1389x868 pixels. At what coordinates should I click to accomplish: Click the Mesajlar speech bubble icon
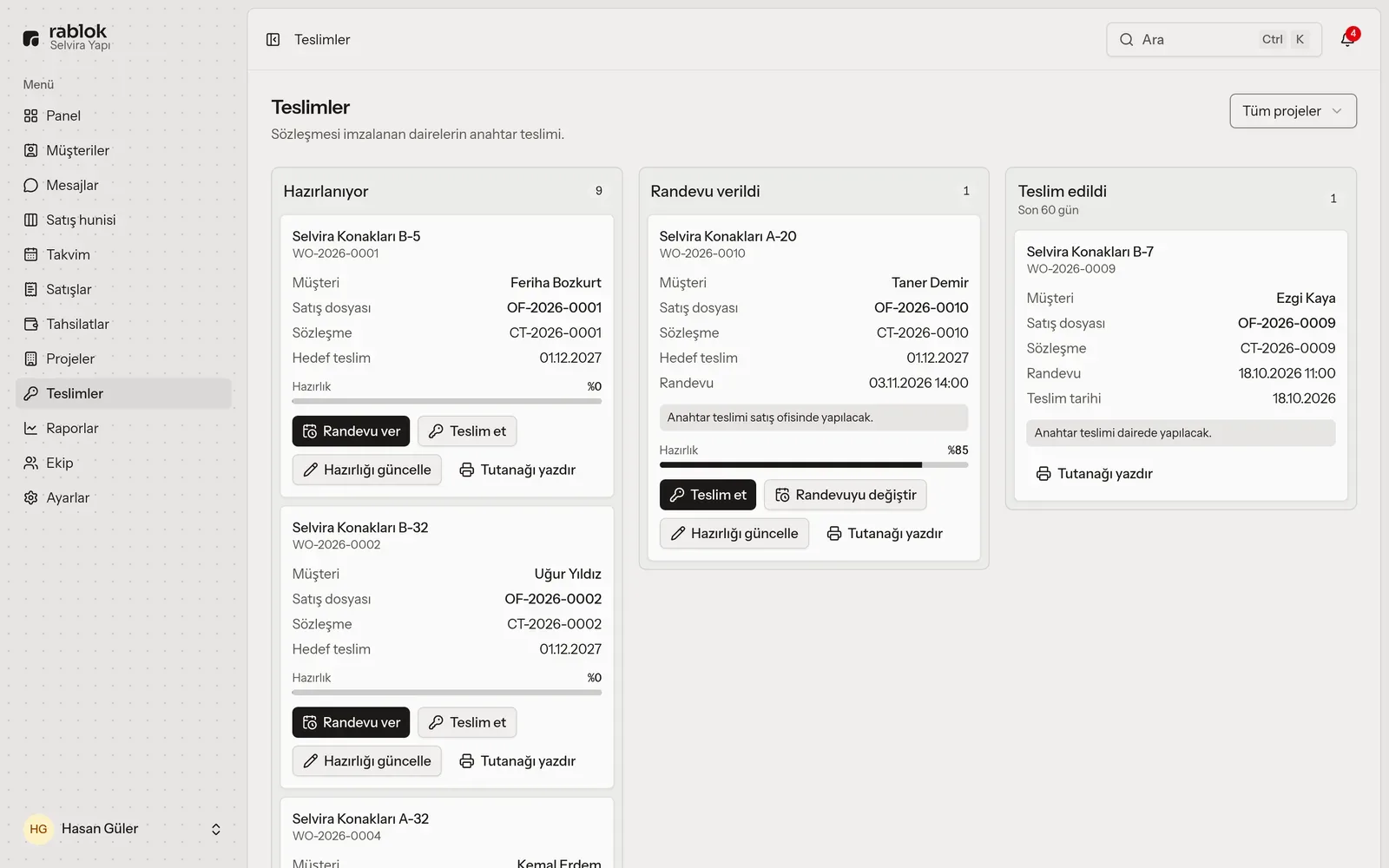[31, 185]
